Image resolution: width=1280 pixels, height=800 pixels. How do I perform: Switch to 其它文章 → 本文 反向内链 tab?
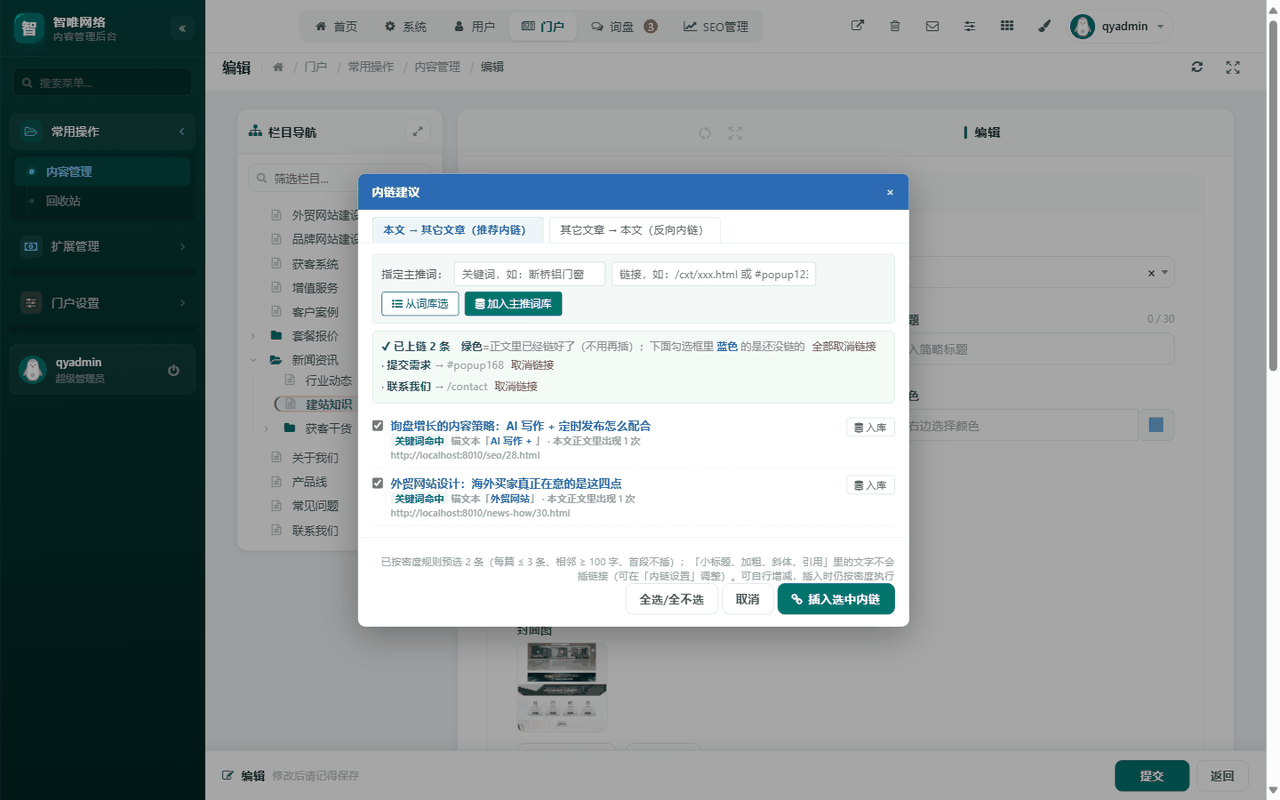[x=634, y=230]
